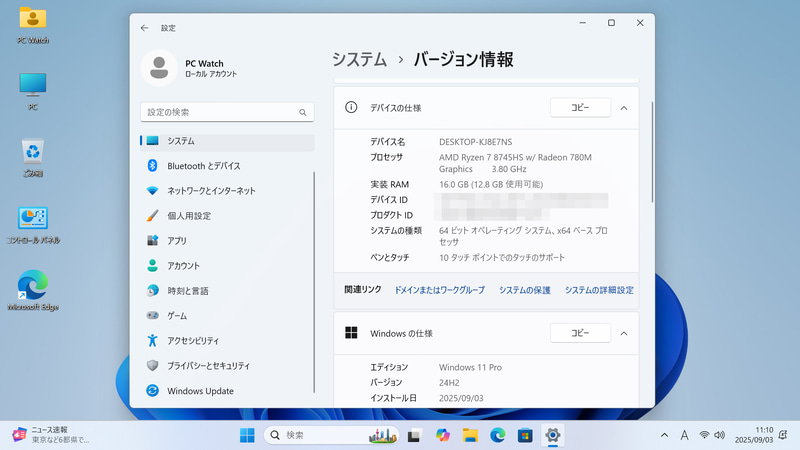800x450 pixels.
Task: Launch Copilot from the taskbar
Action: (x=442, y=435)
